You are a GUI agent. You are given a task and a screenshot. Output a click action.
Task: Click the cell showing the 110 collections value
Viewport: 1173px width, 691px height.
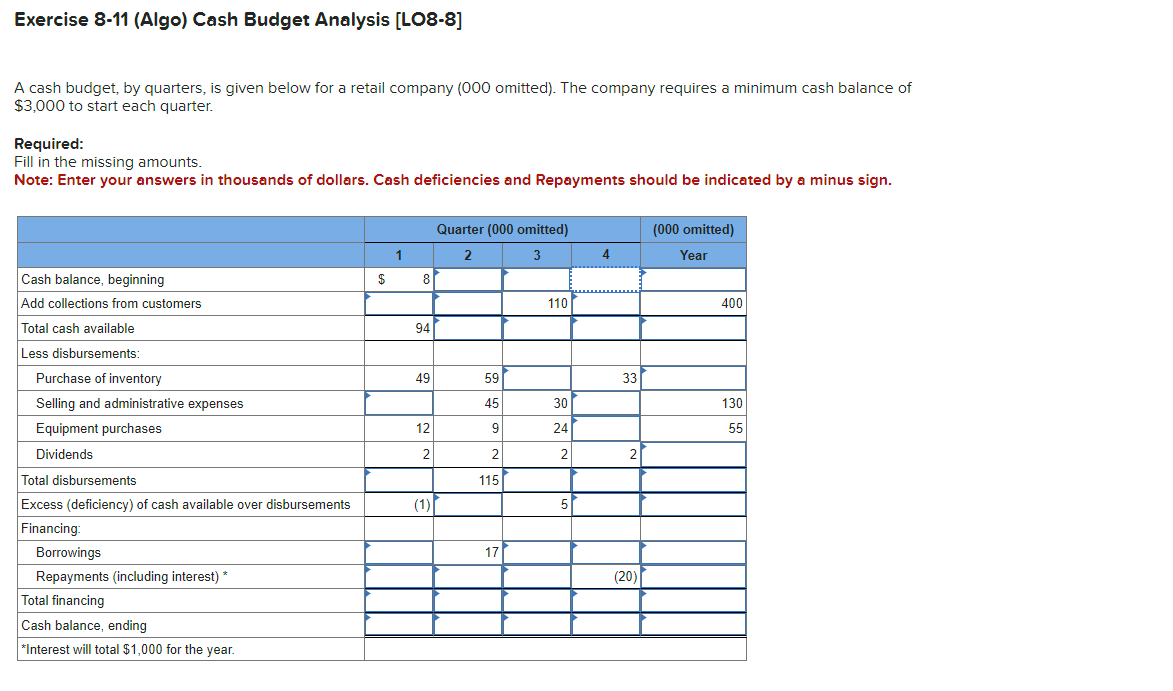(536, 303)
